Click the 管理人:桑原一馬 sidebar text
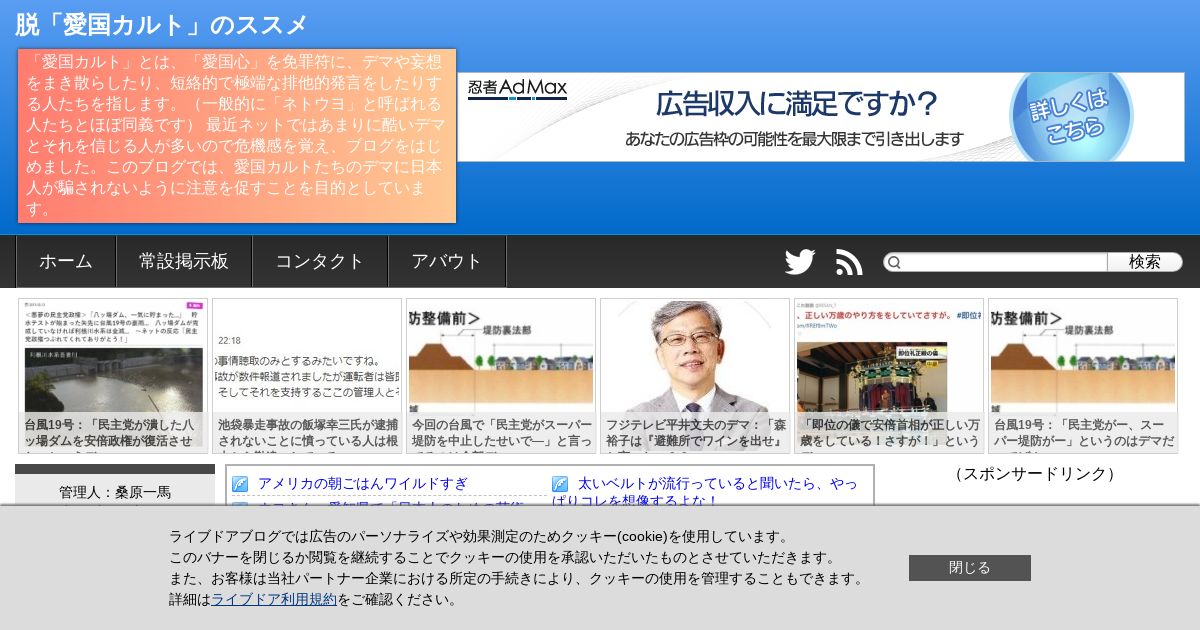 [x=115, y=492]
